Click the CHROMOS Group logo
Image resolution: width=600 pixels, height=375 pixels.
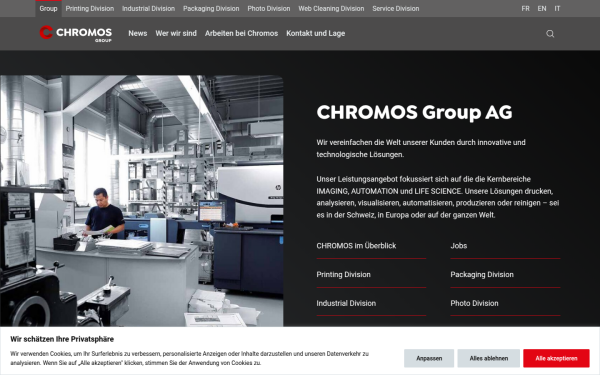(76, 33)
